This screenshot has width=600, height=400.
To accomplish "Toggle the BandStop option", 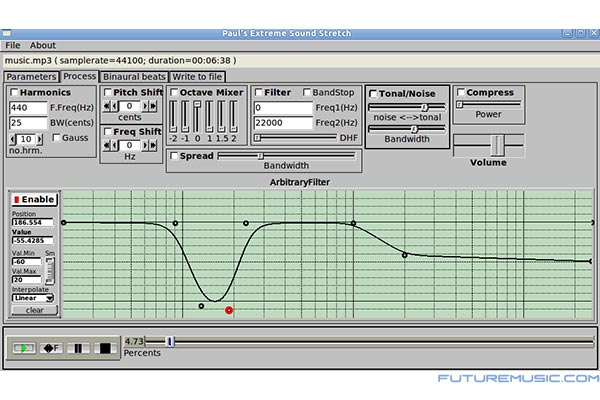I will click(307, 92).
